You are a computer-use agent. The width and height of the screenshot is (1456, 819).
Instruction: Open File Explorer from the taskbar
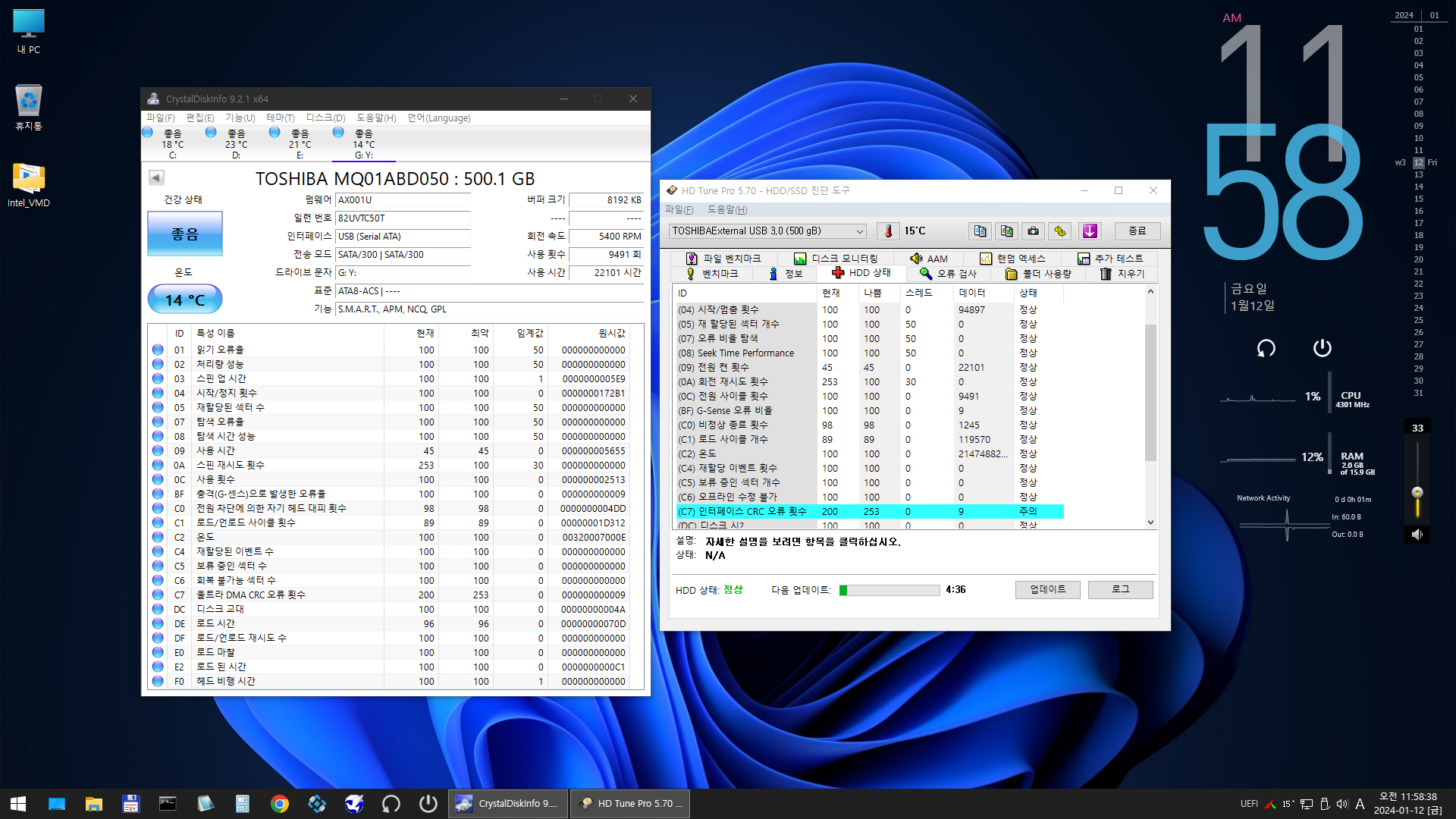(x=94, y=804)
